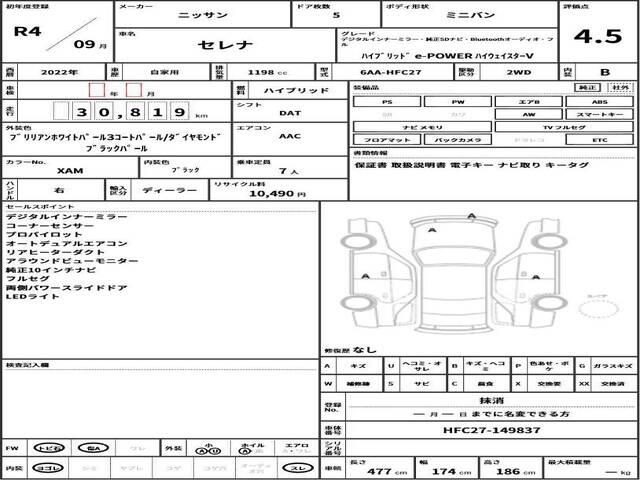Image resolution: width=640 pixels, height=480 pixels.
Task: Click the model code 6AA-HFC27
Action: click(x=391, y=73)
